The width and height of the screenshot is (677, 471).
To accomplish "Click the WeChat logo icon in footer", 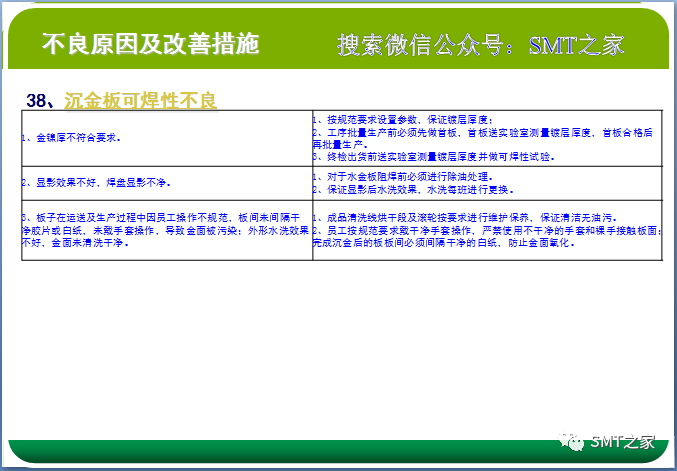I will 575,440.
